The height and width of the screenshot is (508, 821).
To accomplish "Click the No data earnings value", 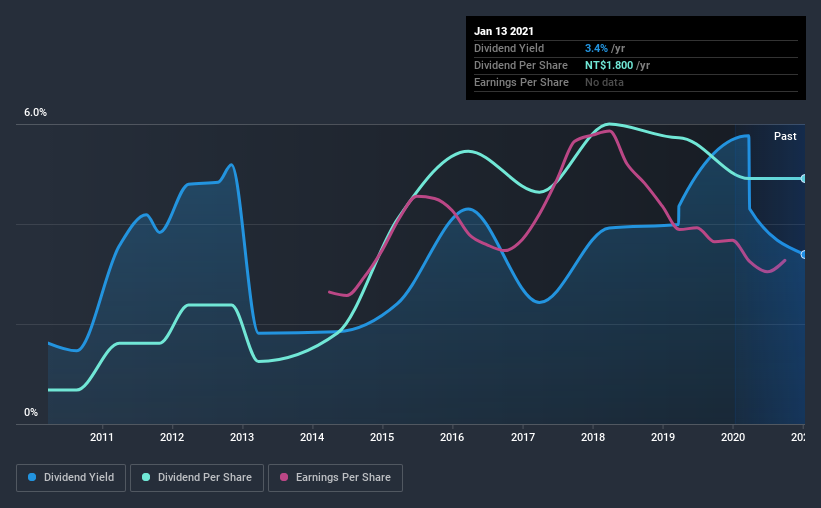I will click(604, 82).
